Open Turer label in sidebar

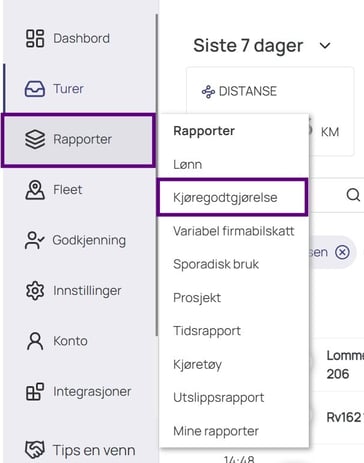[x=68, y=89]
